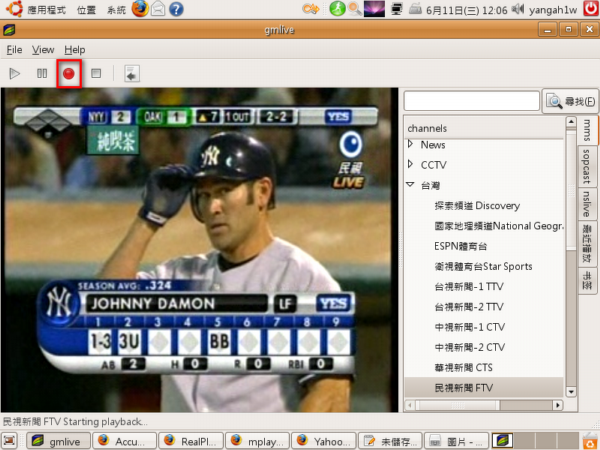The height and width of the screenshot is (450, 600).
Task: Click the yangah1w user name in panel
Action: (553, 10)
